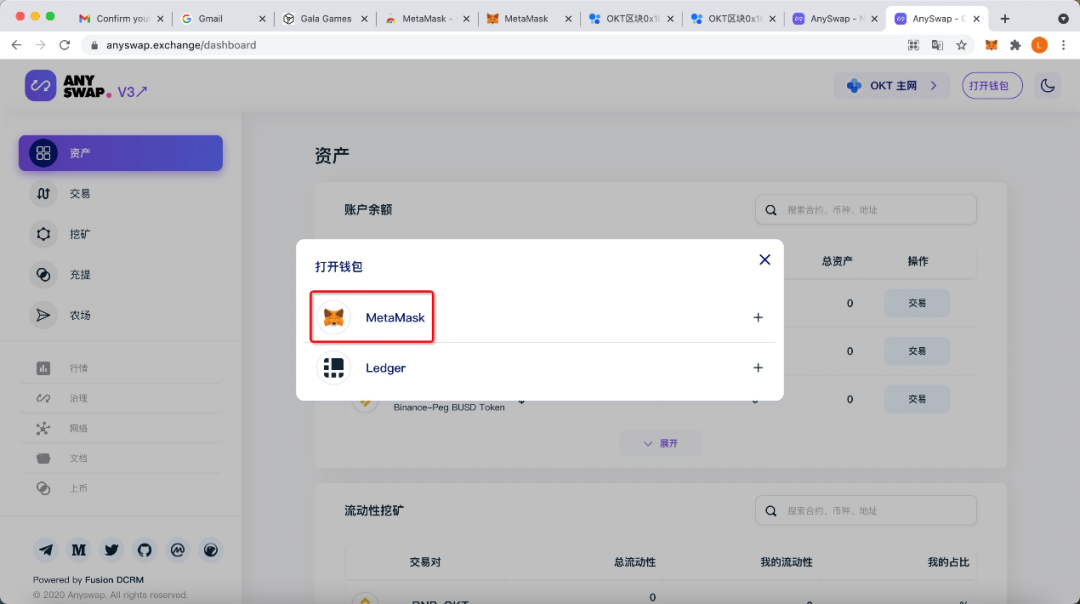Open the 上币 sidebar link
The height and width of the screenshot is (604, 1080).
pyautogui.click(x=121, y=488)
